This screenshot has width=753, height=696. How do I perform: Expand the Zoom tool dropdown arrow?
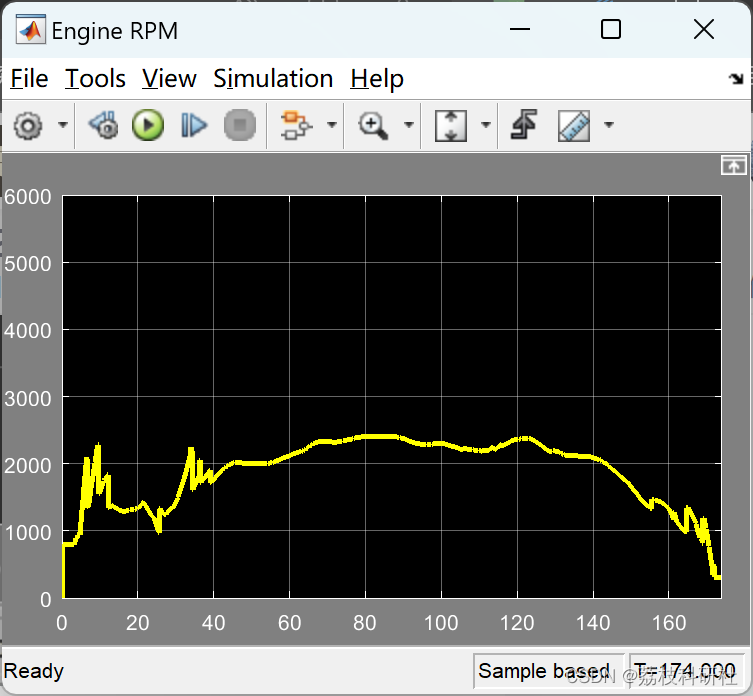pyautogui.click(x=409, y=125)
